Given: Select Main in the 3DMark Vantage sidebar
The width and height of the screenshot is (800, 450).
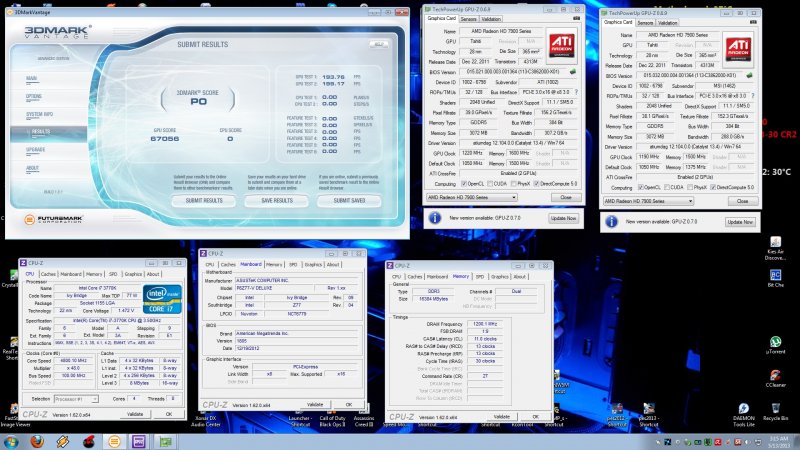Looking at the screenshot, I should pos(31,79).
